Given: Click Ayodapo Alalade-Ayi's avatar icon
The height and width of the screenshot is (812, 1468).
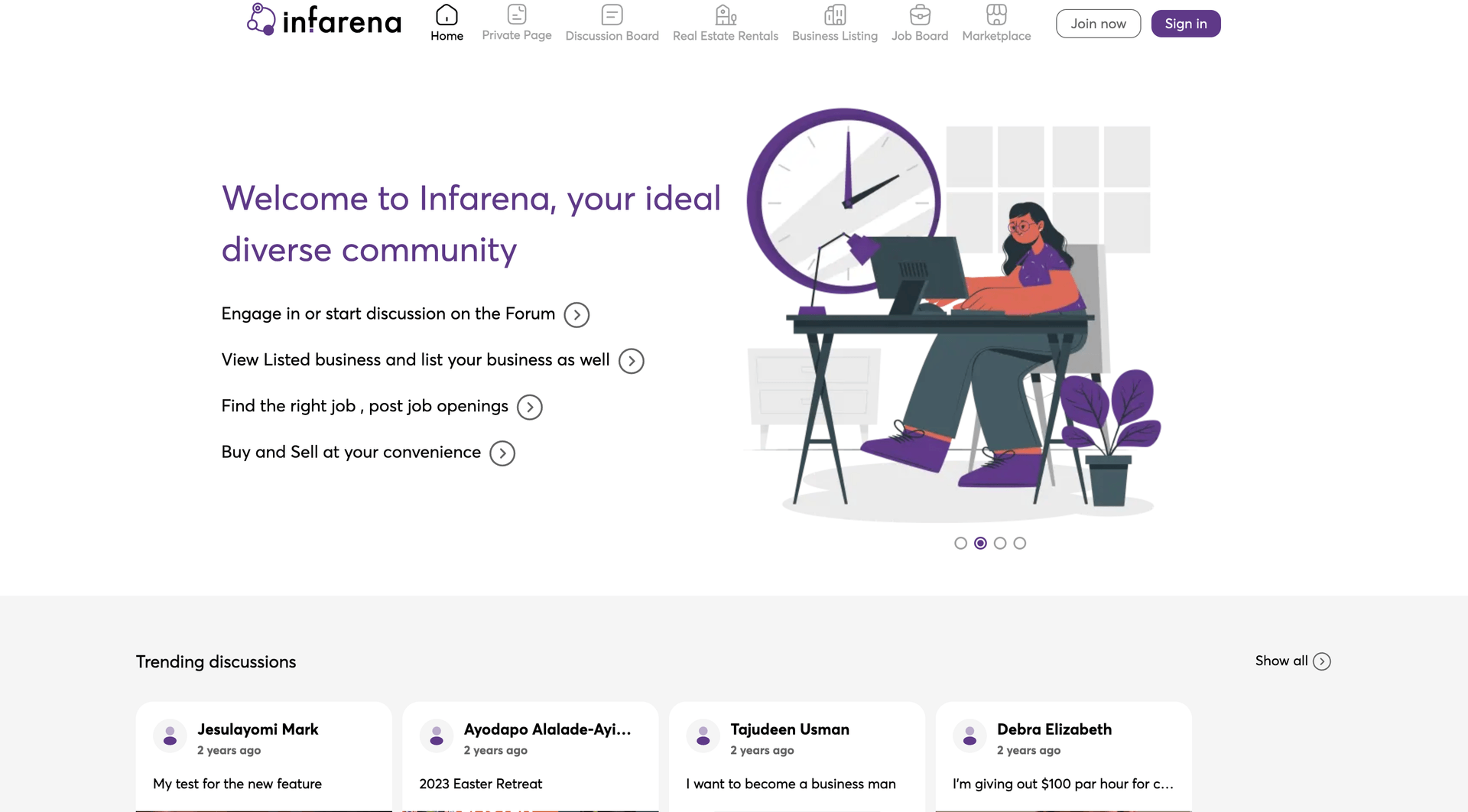Looking at the screenshot, I should pyautogui.click(x=437, y=736).
